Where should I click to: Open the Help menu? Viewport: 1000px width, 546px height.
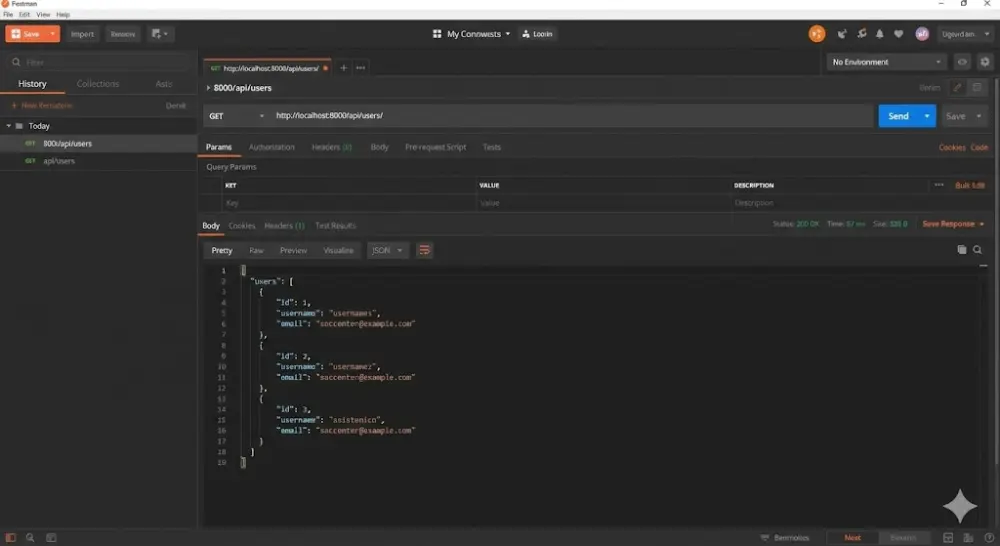pos(63,14)
